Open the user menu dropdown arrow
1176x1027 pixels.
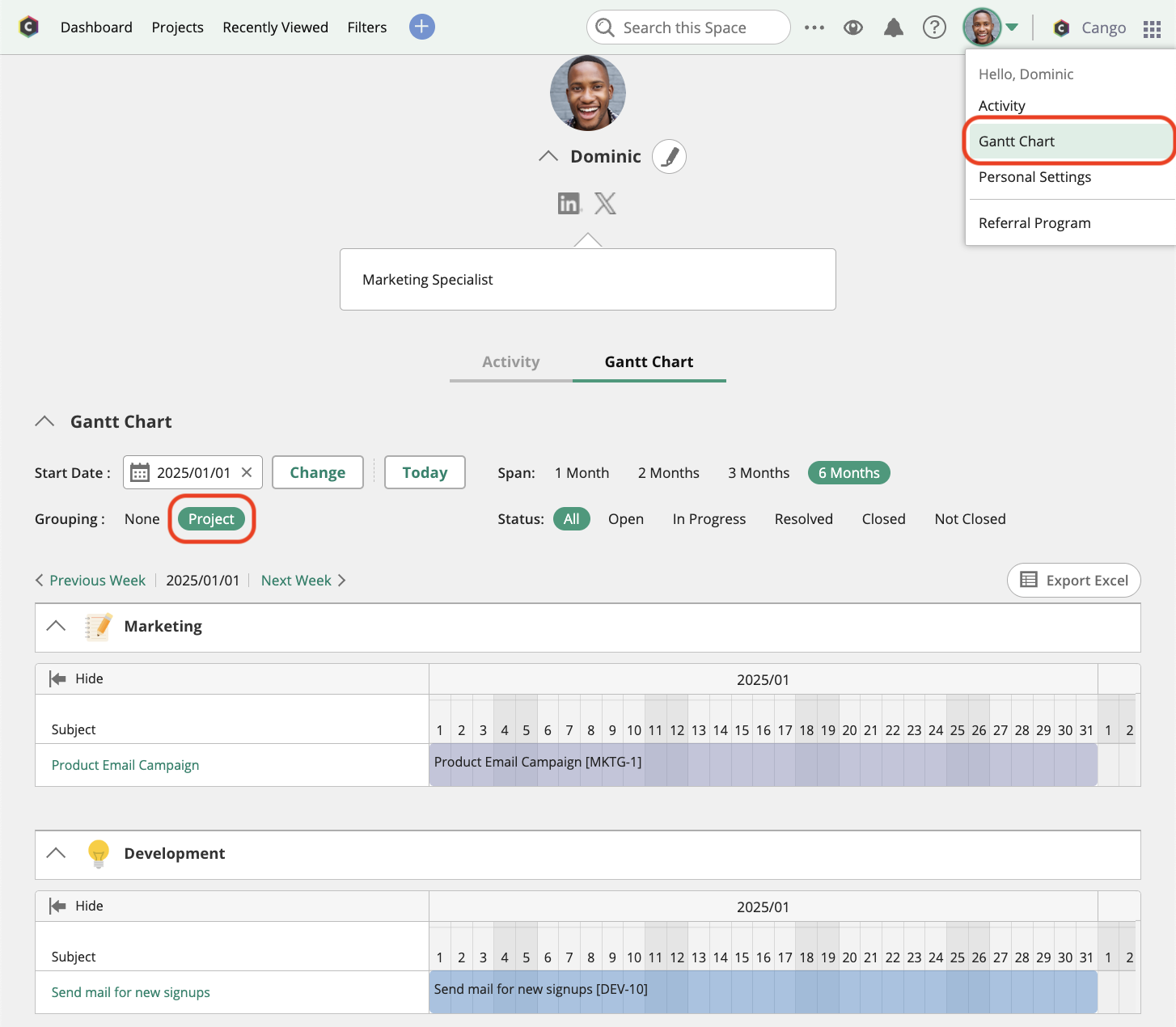point(1012,27)
